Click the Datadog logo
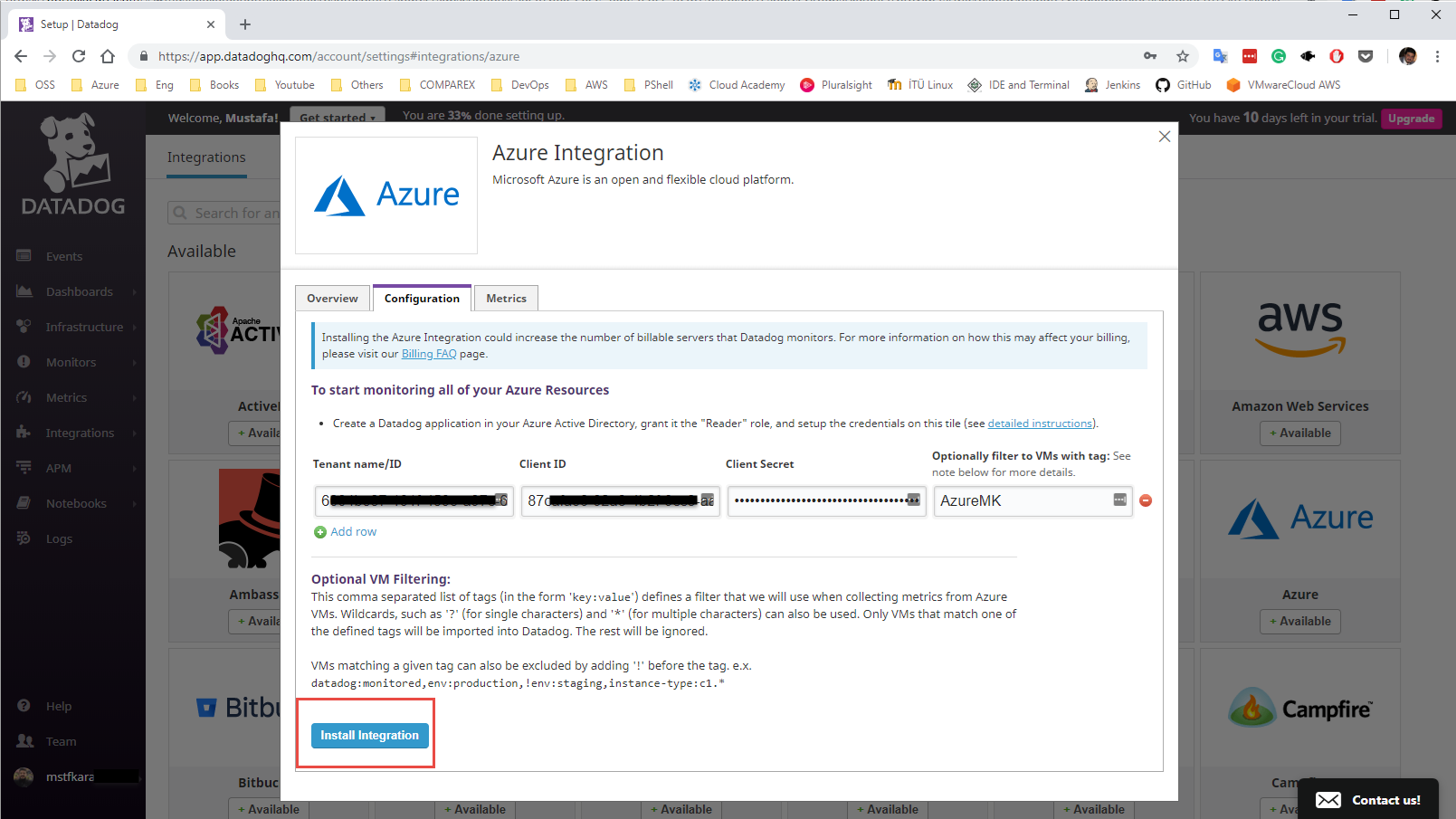The height and width of the screenshot is (819, 1456). coord(73,164)
